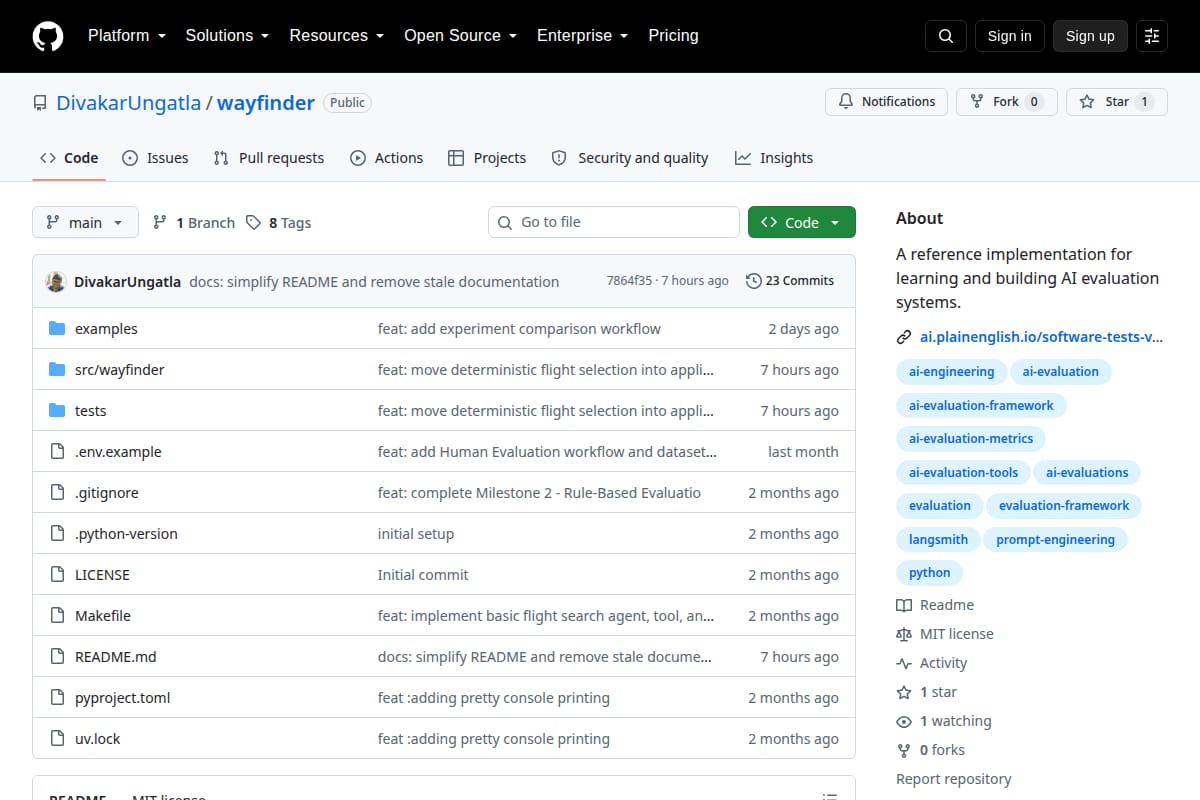Open the README outline list icon
Viewport: 1200px width, 800px height.
click(829, 798)
